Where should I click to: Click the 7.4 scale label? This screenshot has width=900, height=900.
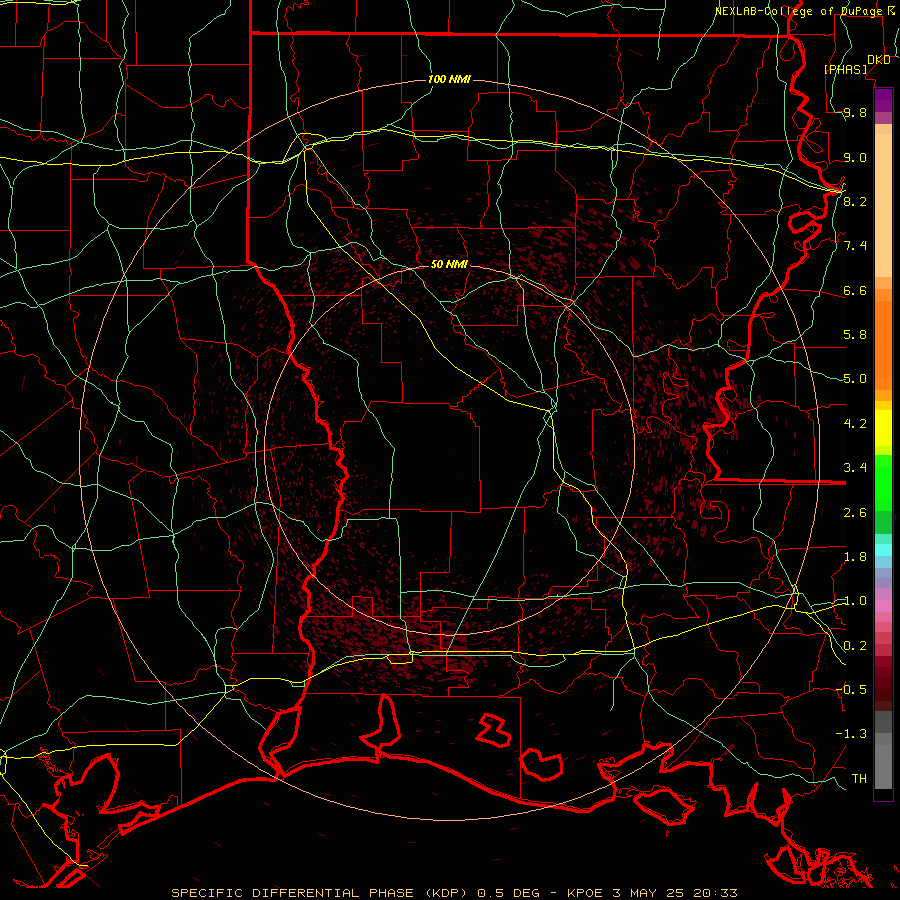855,246
